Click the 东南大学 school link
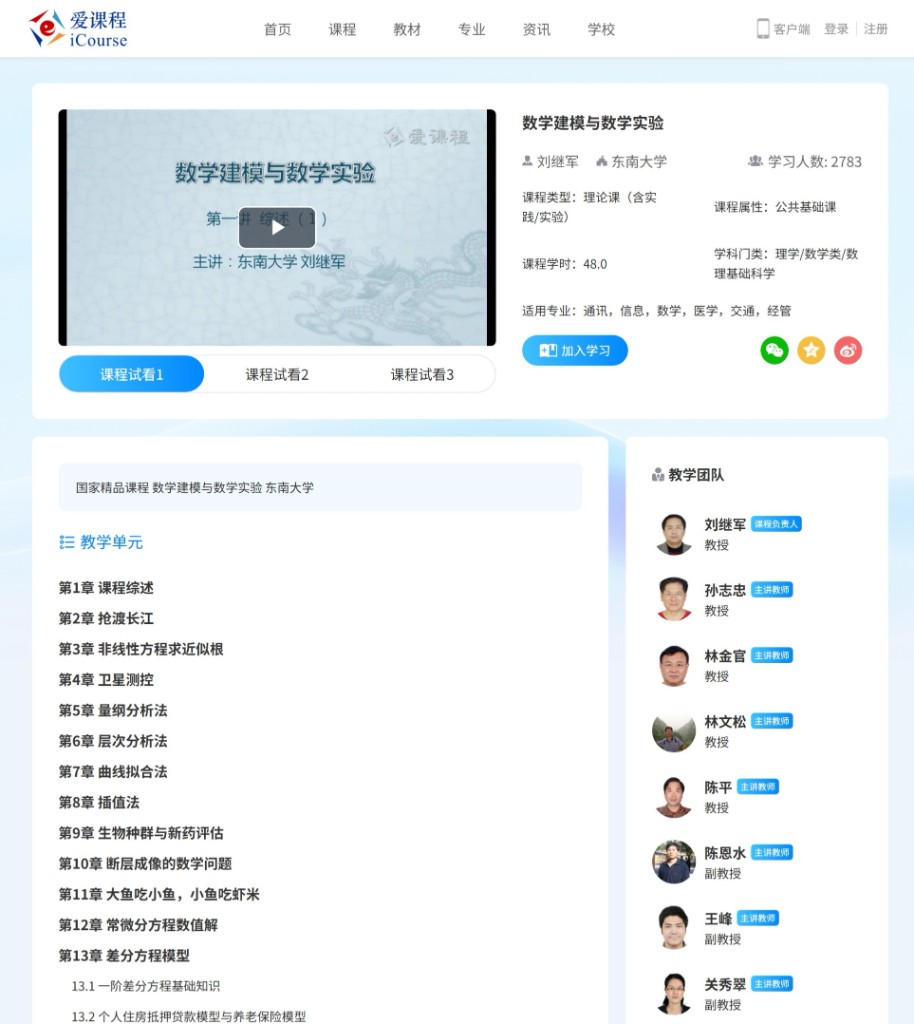914x1024 pixels. 638,161
